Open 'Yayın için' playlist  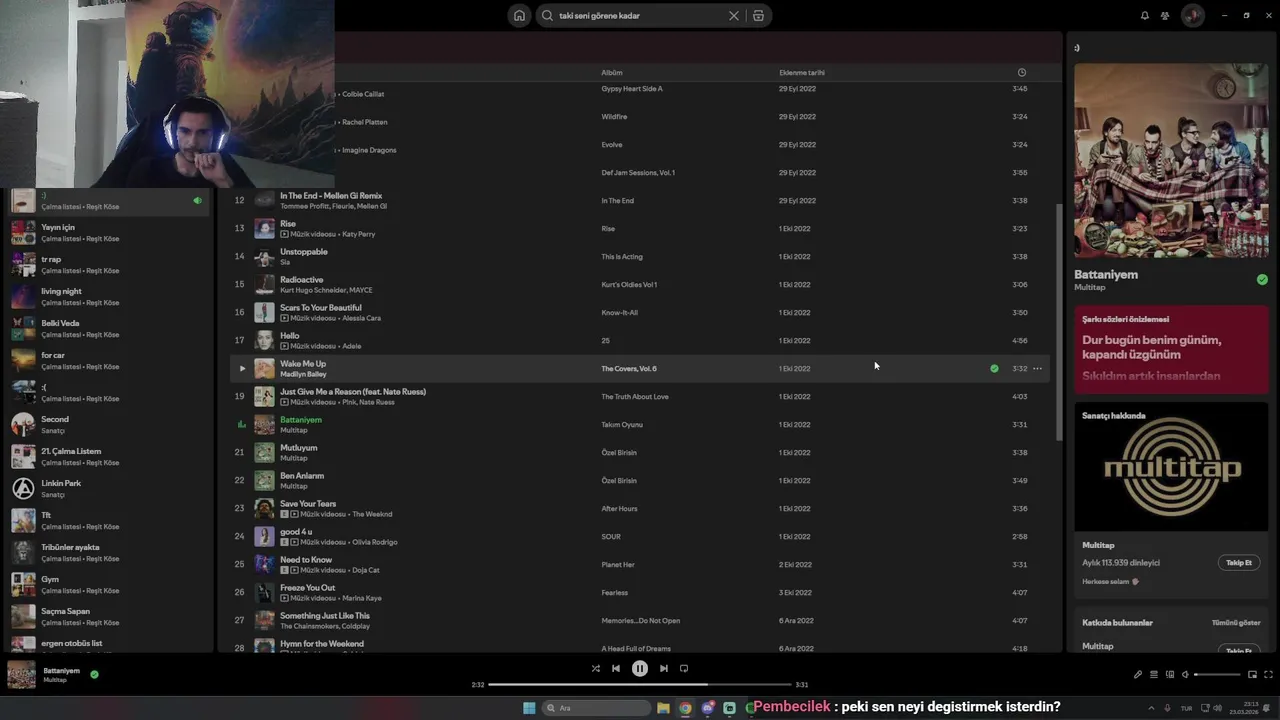click(x=108, y=232)
